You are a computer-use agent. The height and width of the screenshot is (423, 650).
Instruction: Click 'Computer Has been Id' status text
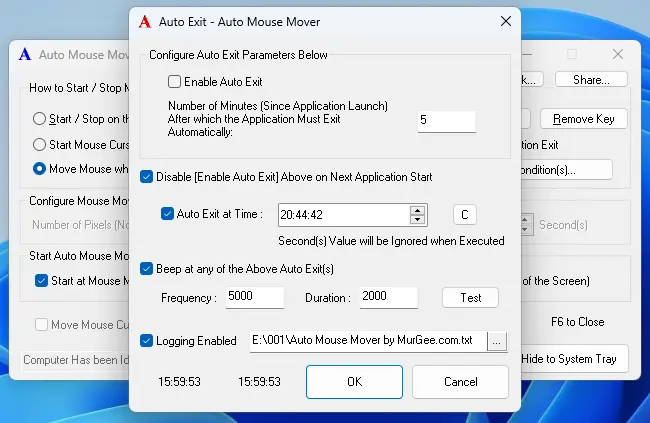click(76, 360)
